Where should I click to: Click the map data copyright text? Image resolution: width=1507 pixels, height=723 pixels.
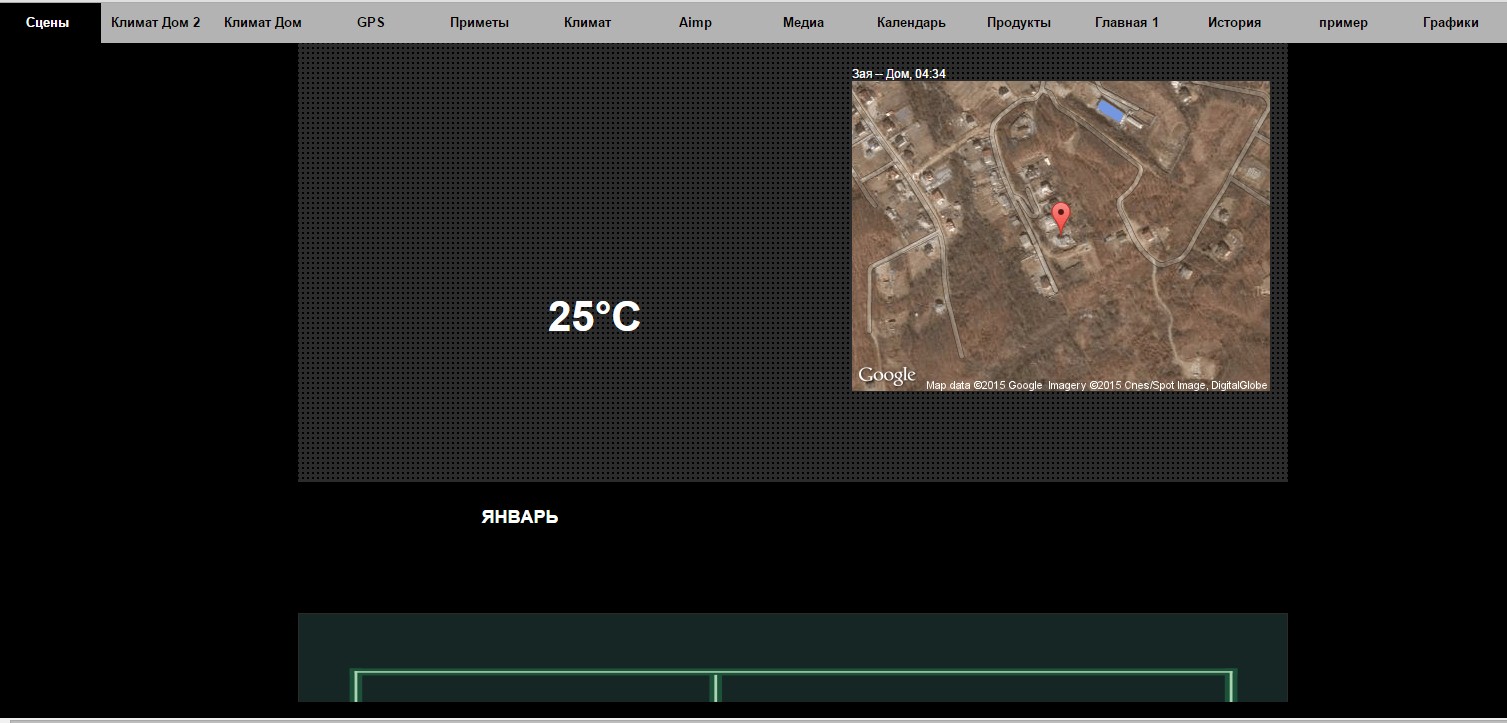tap(1096, 385)
